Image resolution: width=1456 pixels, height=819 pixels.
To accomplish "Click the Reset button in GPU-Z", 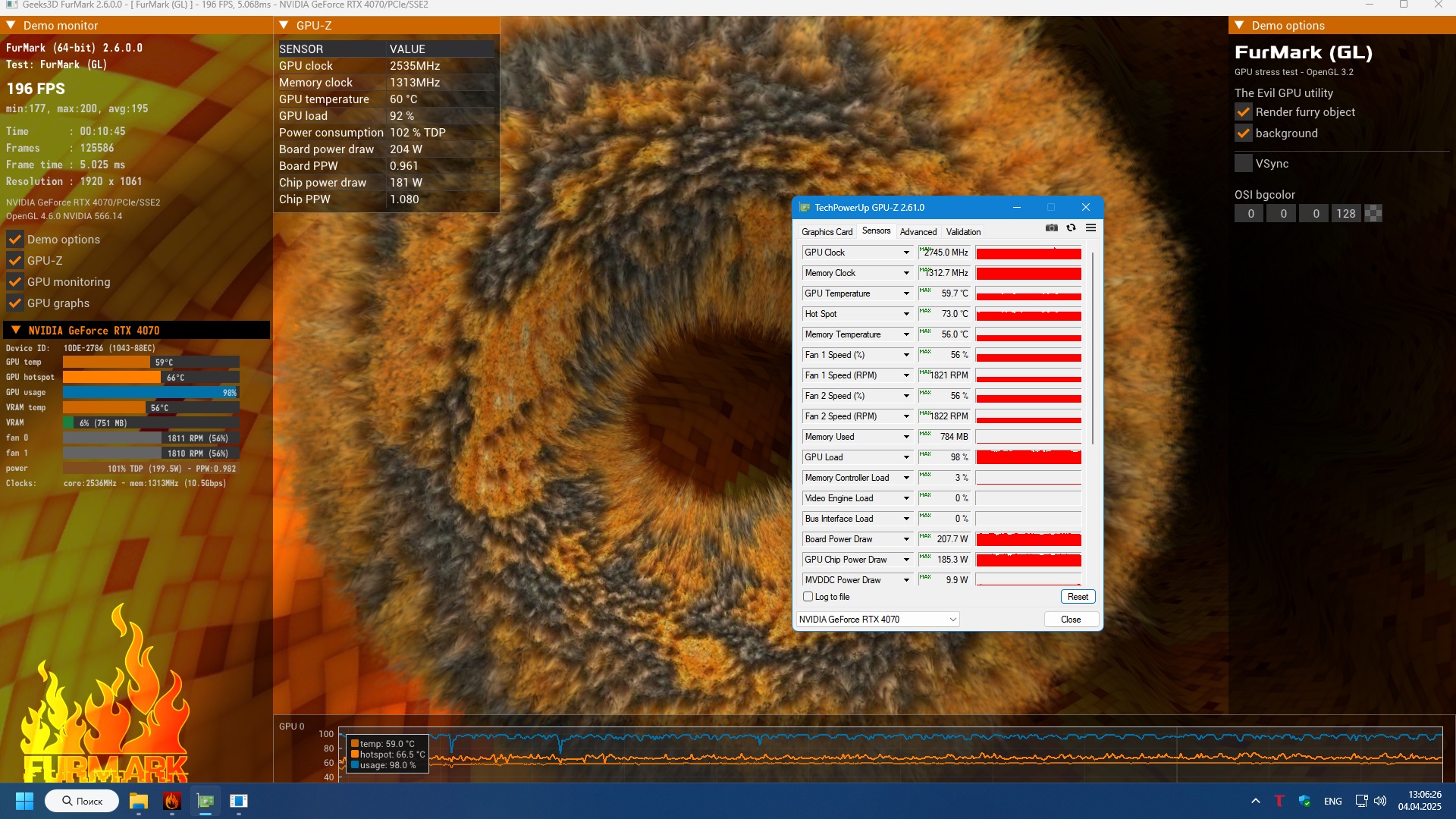I will tap(1078, 597).
